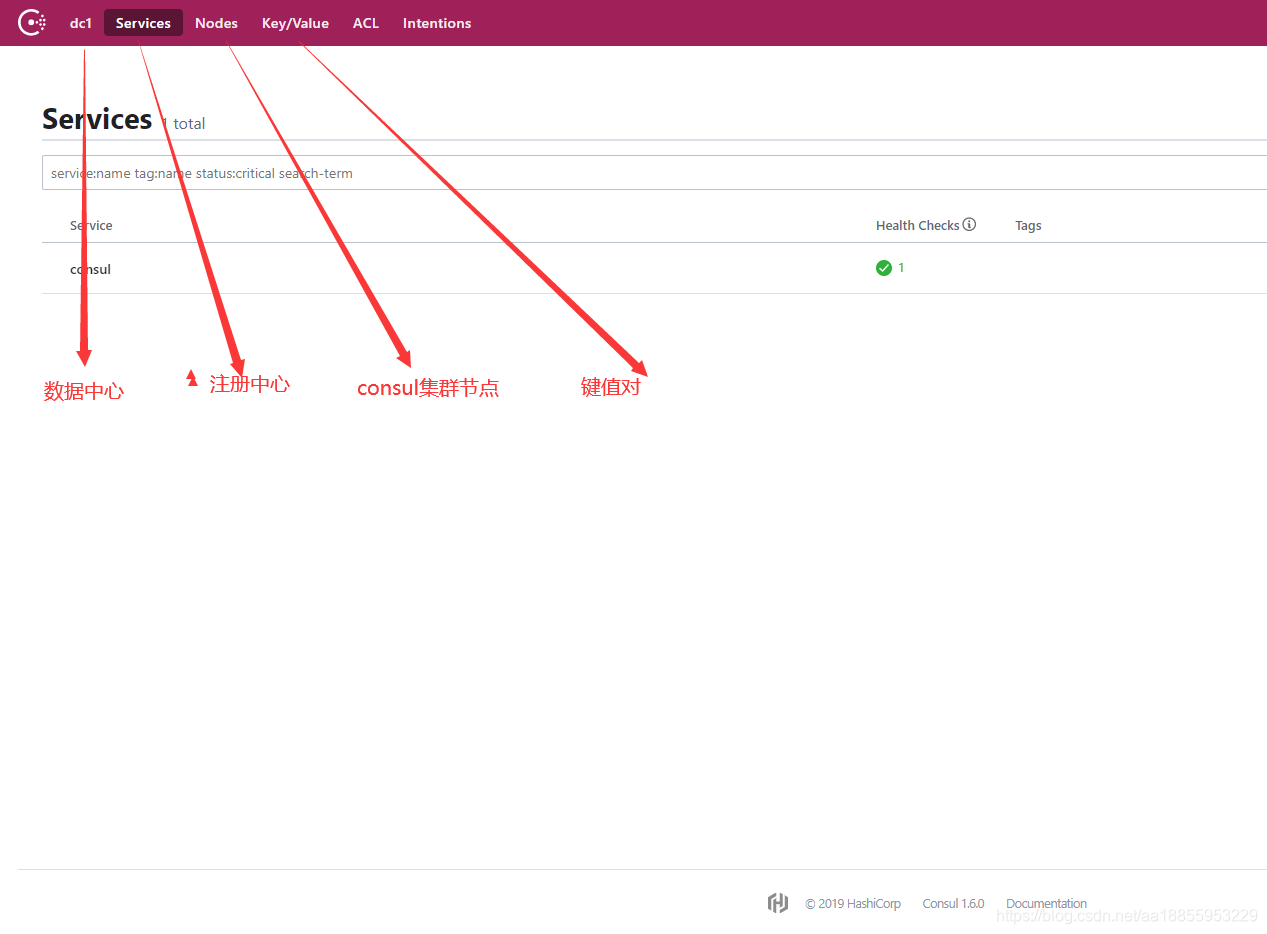Focus the services search filter field
This screenshot has height=934, width=1267.
(x=654, y=173)
